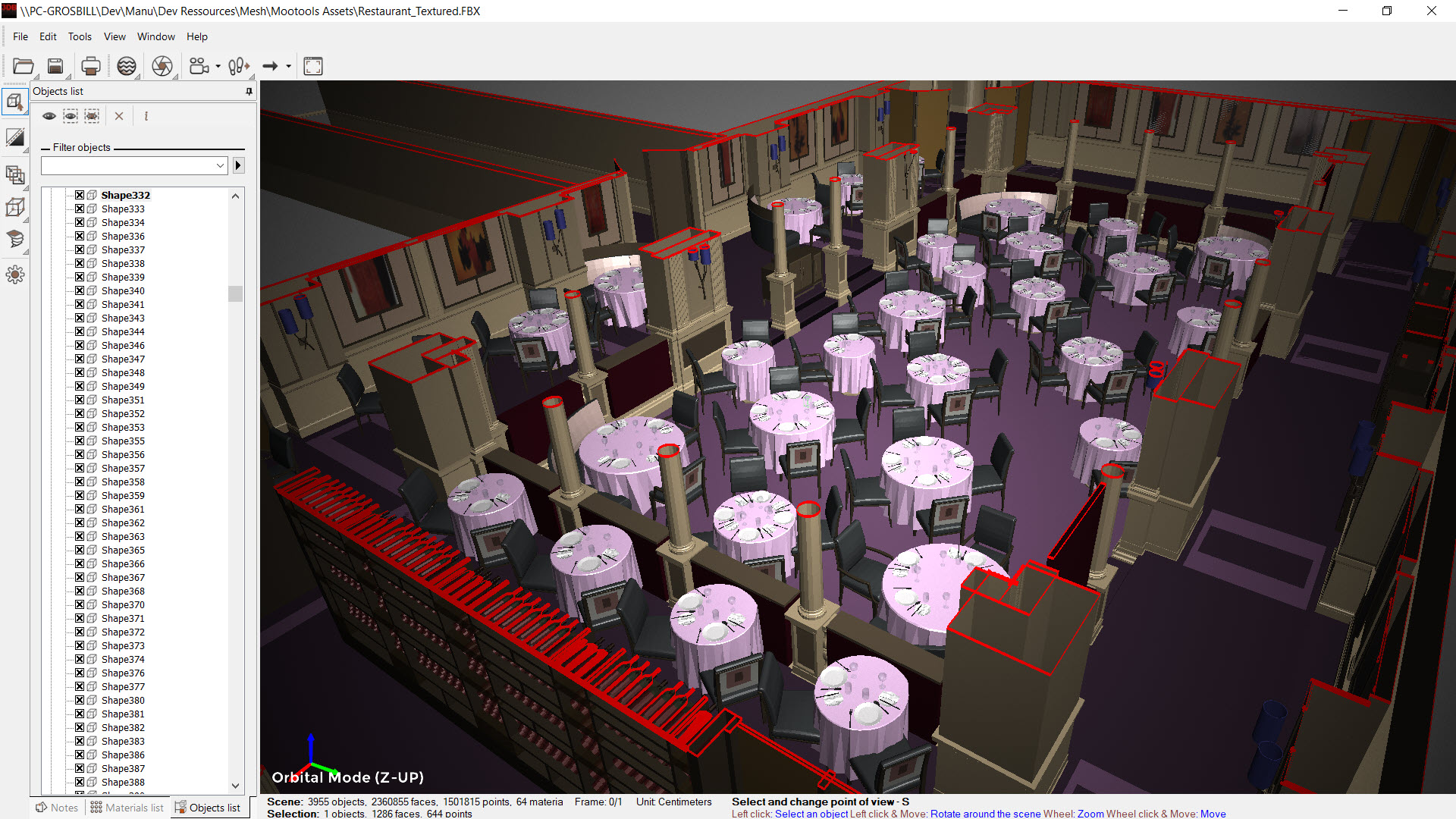Click the fullscreen frame icon
Viewport: 1456px width, 819px height.
(312, 67)
